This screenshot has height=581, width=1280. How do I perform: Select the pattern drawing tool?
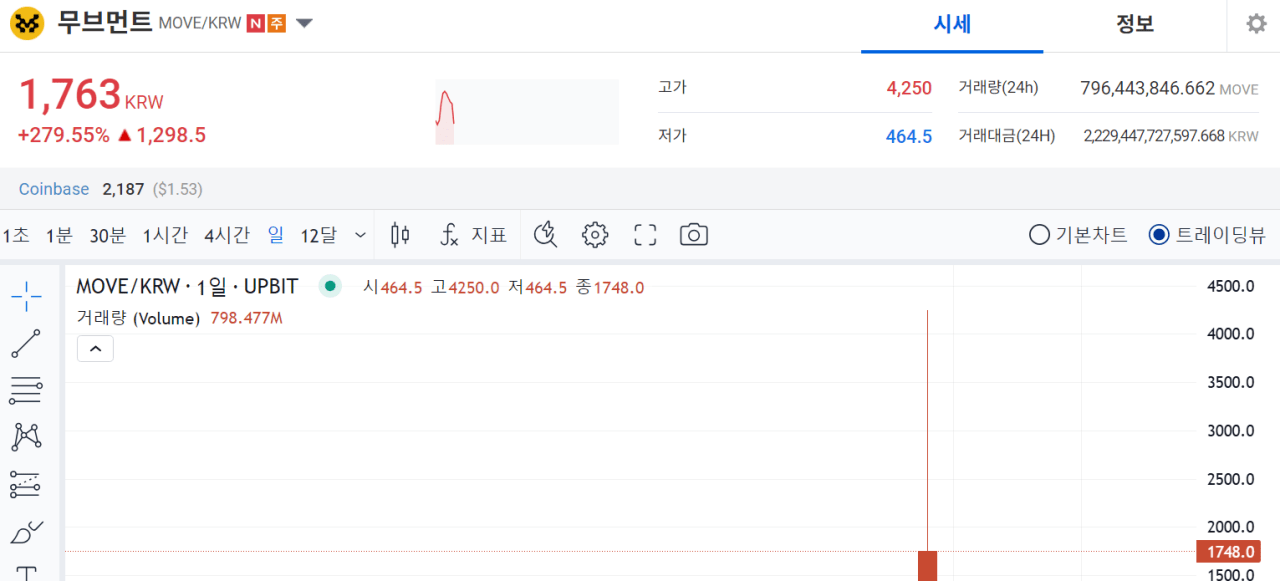26,437
